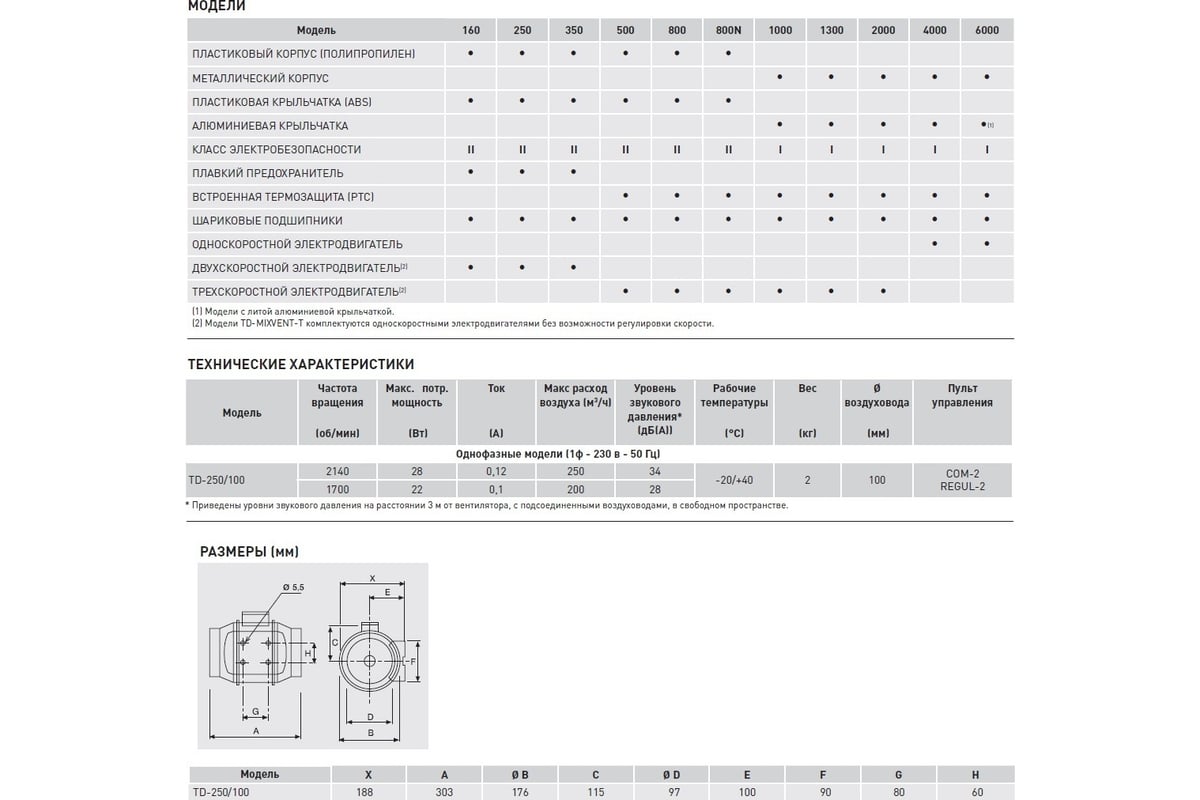Click the РАЗМЕРЫ (мм) heading
The height and width of the screenshot is (800, 1200).
250,552
